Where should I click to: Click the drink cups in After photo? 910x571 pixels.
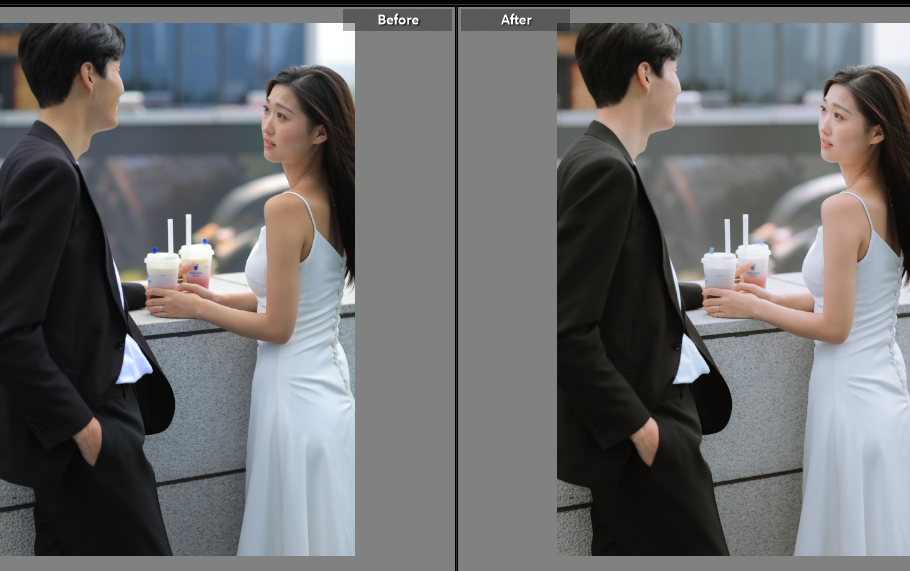pos(736,267)
